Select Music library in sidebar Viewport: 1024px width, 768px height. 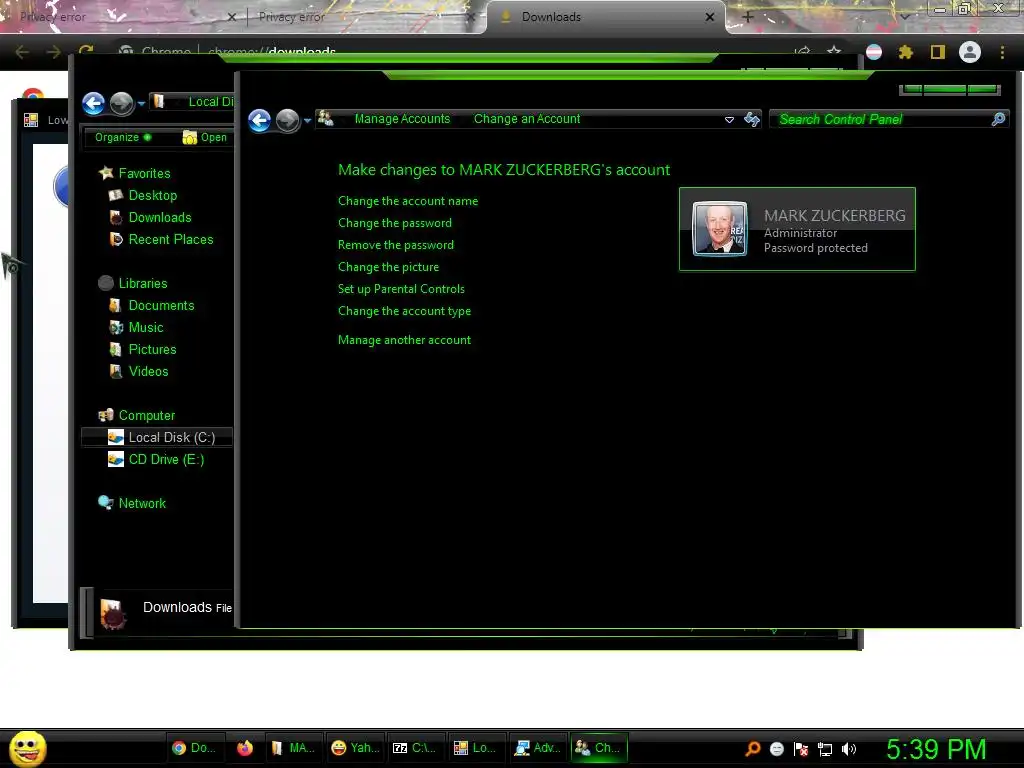pos(146,328)
